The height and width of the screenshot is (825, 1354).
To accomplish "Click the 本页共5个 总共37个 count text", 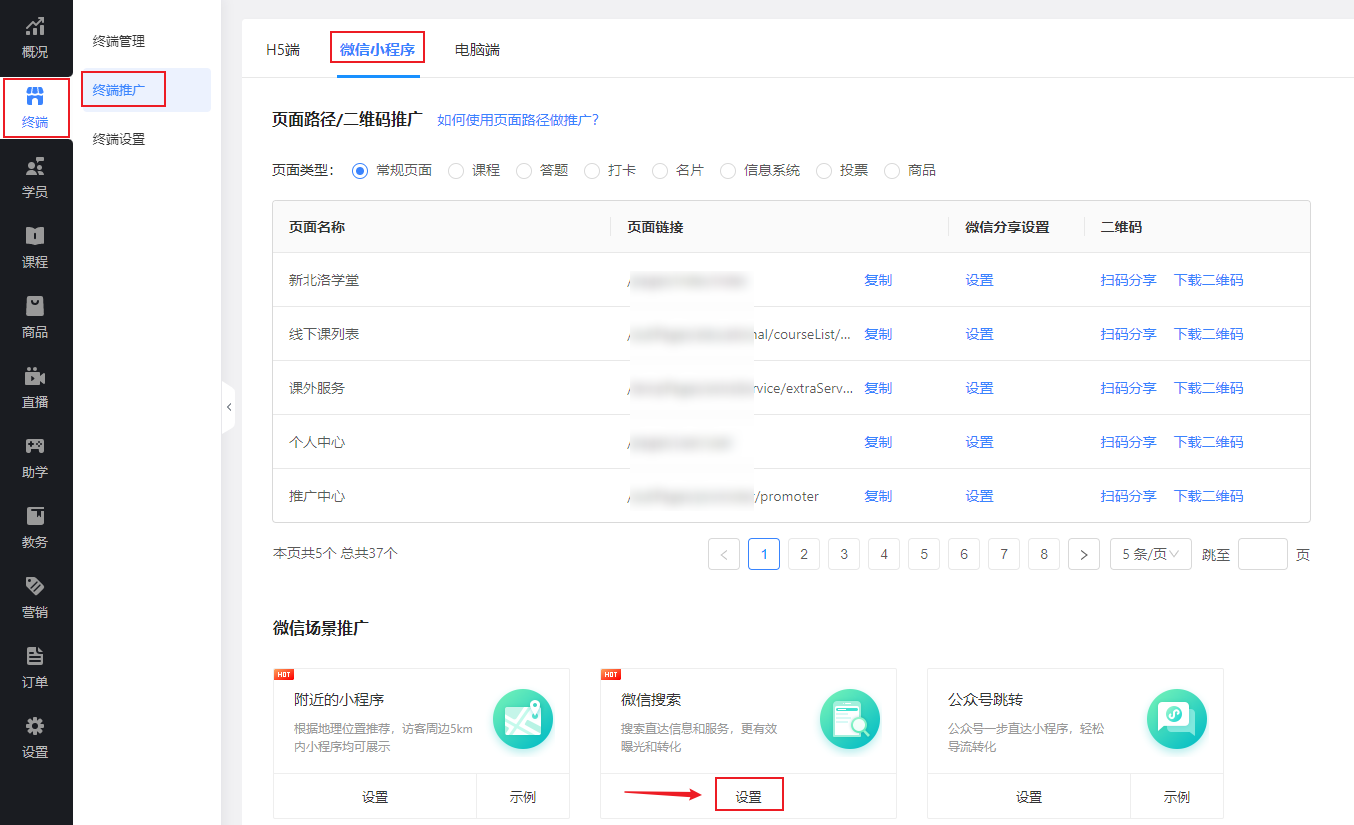I will [x=335, y=553].
